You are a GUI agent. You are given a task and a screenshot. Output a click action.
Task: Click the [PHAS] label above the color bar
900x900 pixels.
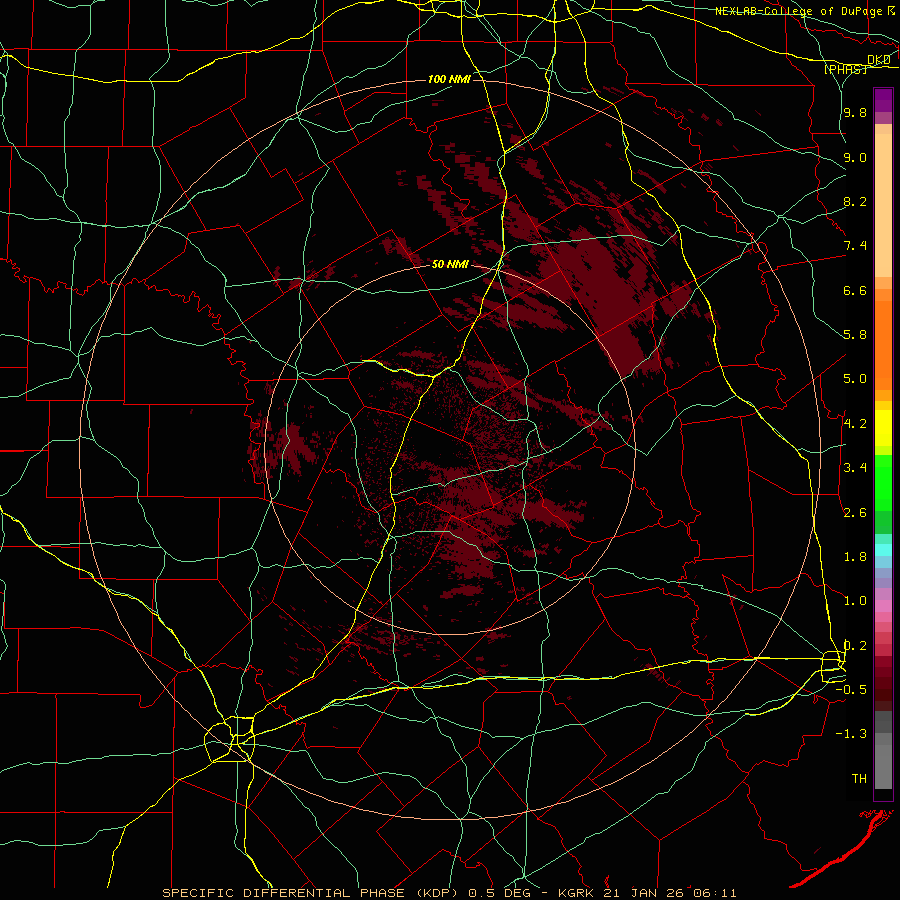[x=845, y=69]
